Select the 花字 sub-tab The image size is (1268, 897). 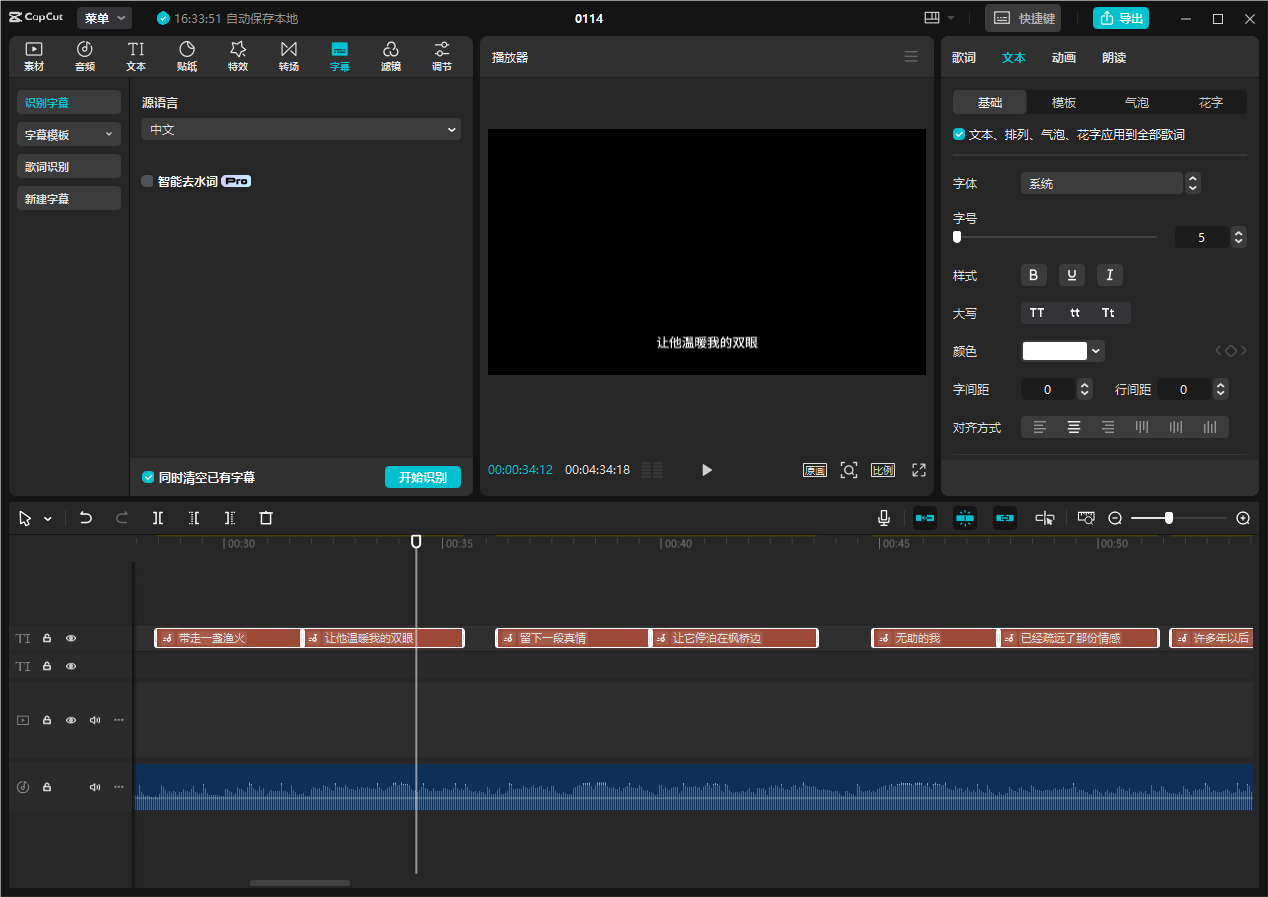tap(1210, 102)
